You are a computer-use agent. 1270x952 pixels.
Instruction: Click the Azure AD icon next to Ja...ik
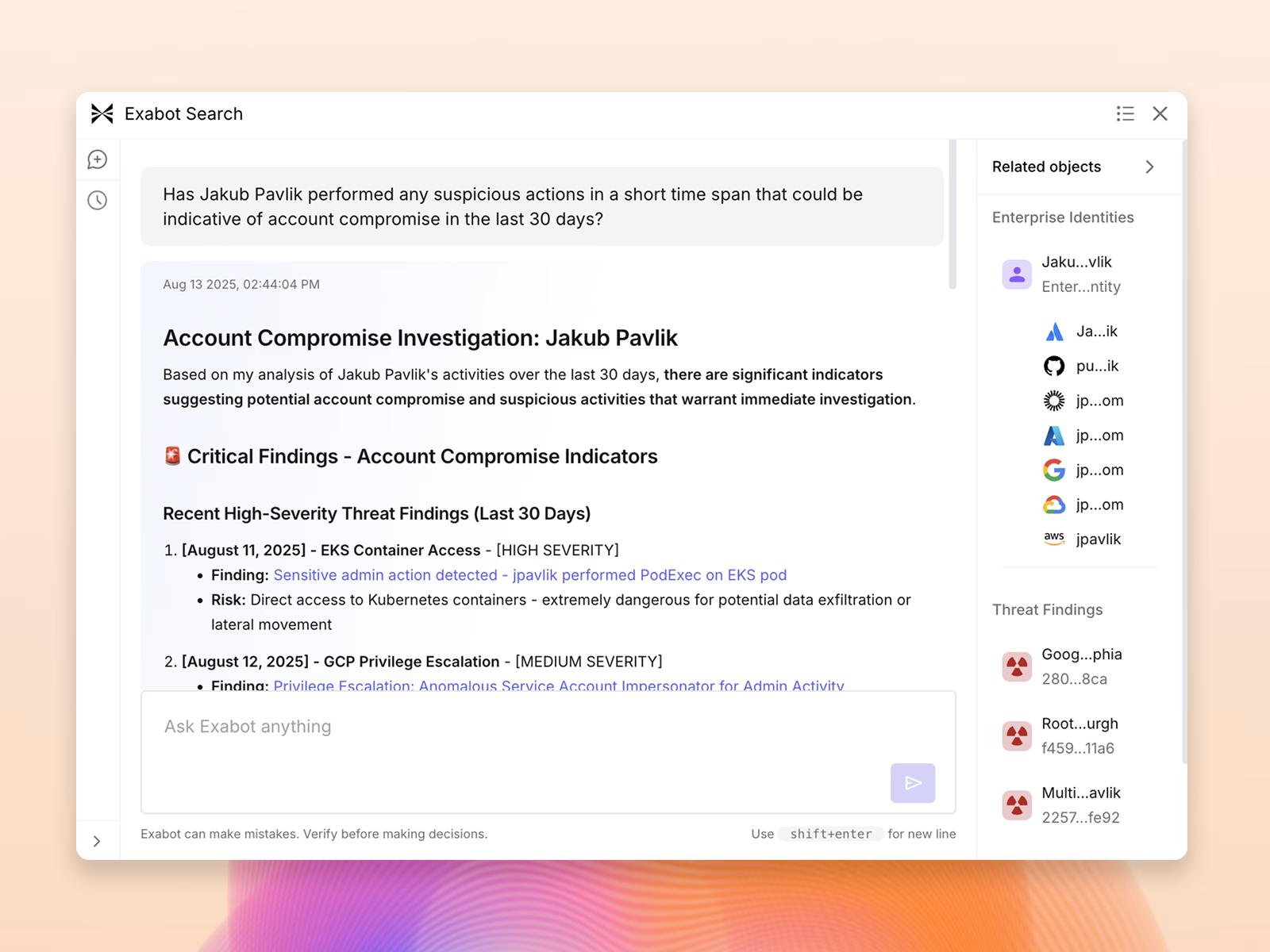click(x=1054, y=332)
